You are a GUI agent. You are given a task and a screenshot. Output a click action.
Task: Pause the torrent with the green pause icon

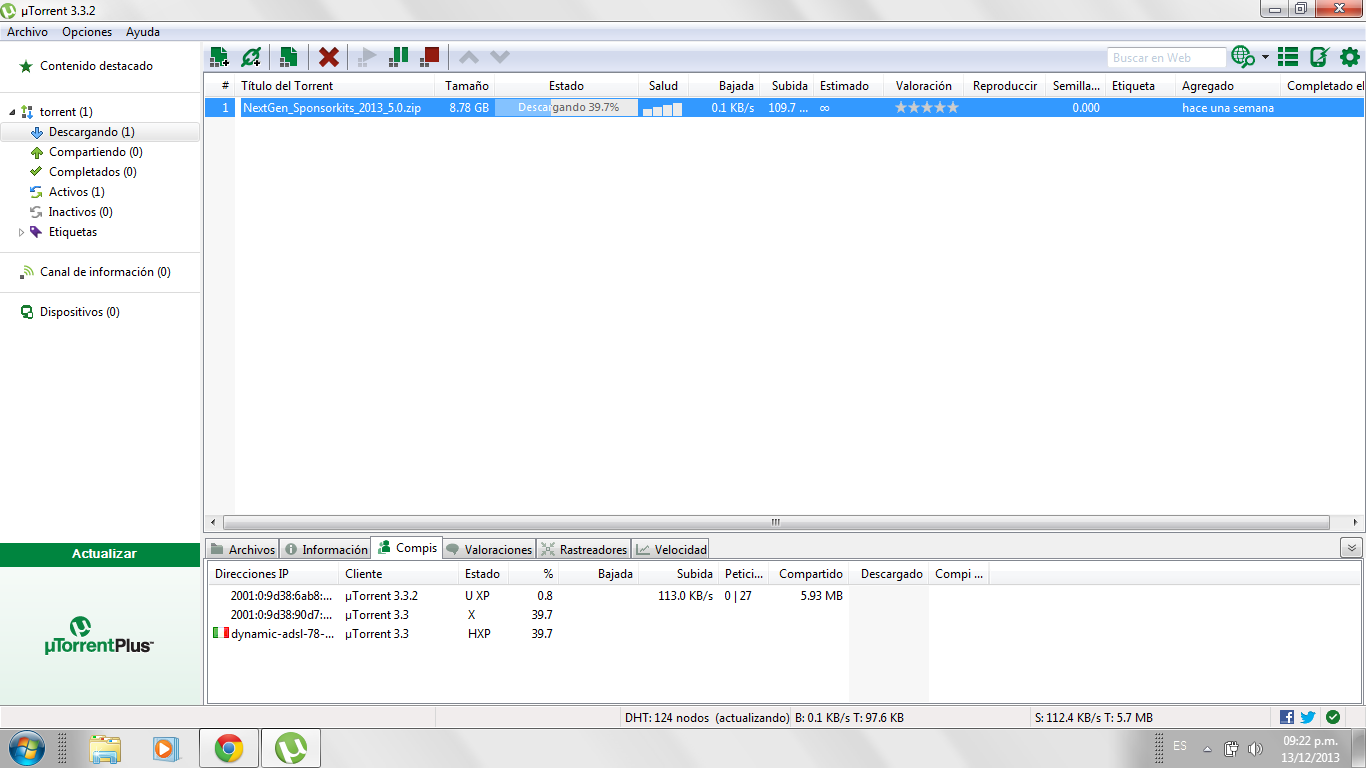pyautogui.click(x=398, y=57)
